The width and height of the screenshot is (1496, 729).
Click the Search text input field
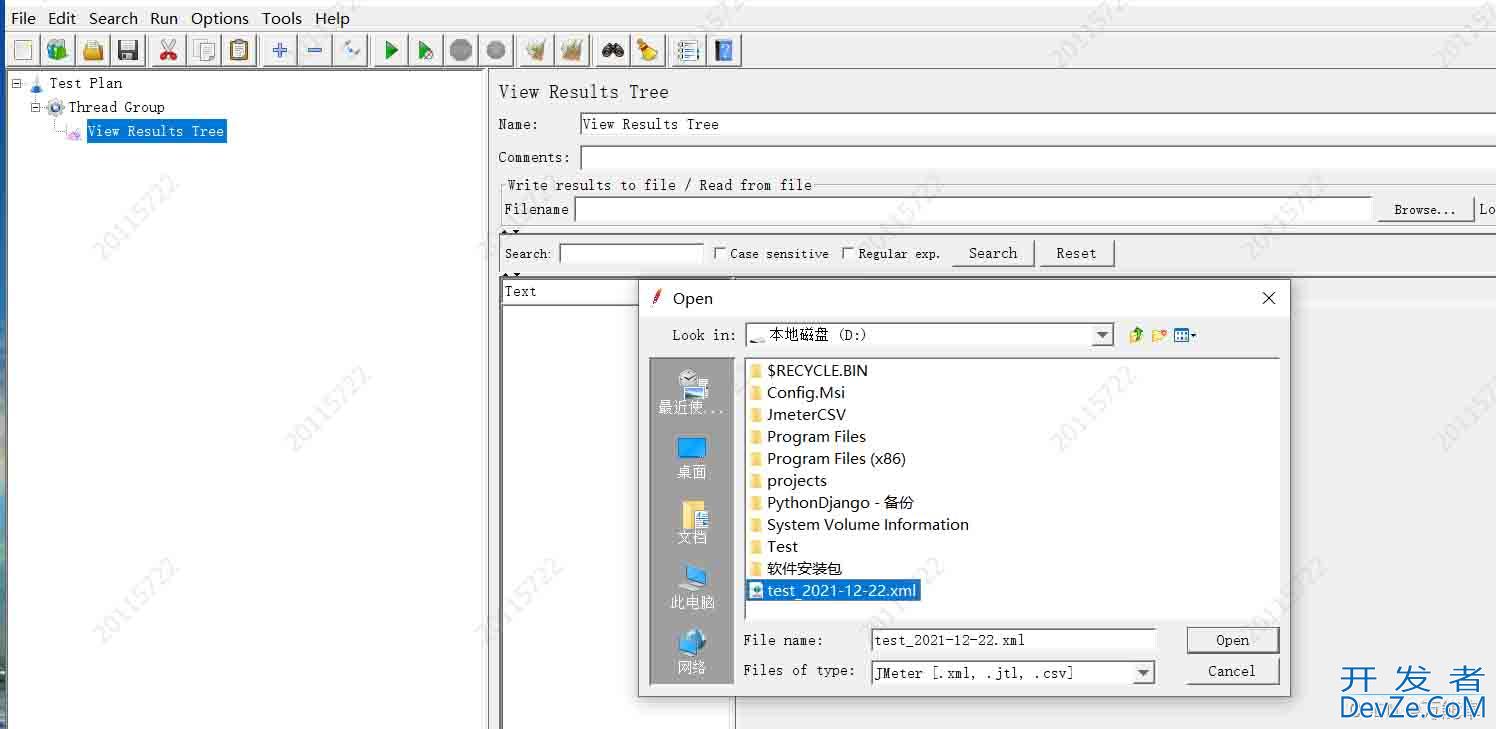[631, 254]
